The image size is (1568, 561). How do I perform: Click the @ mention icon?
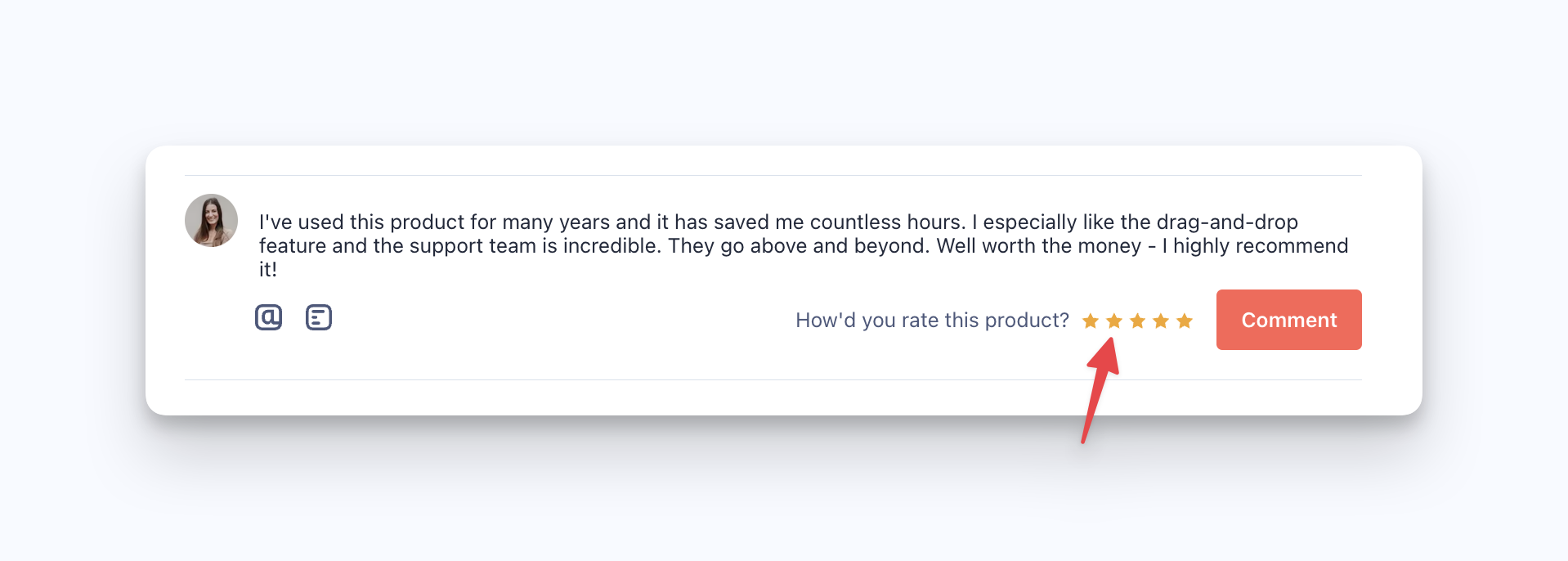(x=268, y=317)
